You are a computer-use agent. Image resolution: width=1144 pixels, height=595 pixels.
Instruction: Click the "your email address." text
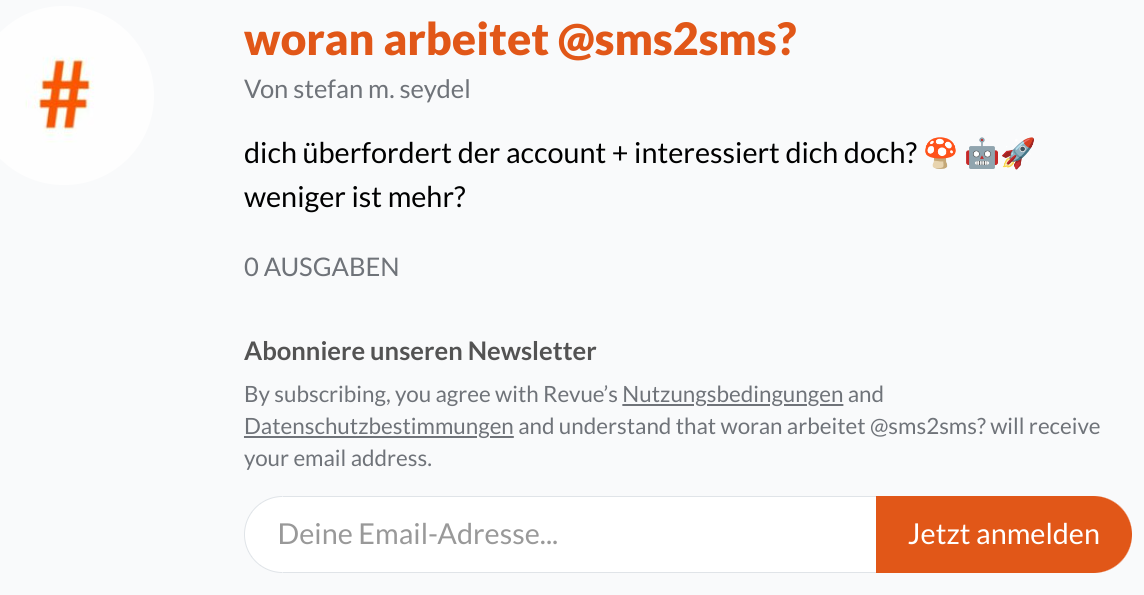[x=338, y=460]
